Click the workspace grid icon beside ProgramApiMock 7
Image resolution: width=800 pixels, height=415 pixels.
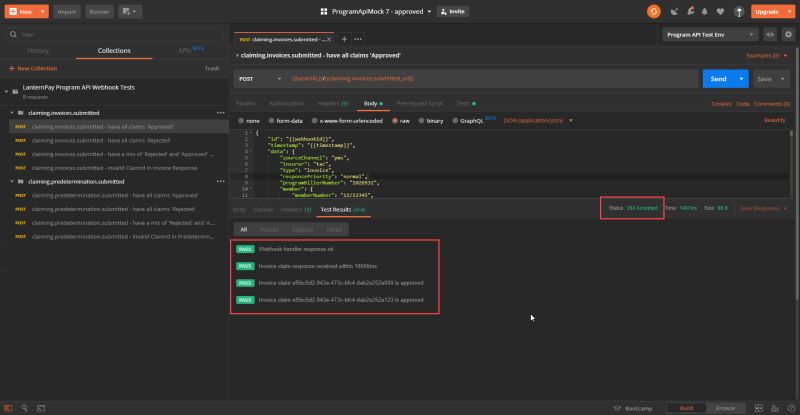coord(323,11)
